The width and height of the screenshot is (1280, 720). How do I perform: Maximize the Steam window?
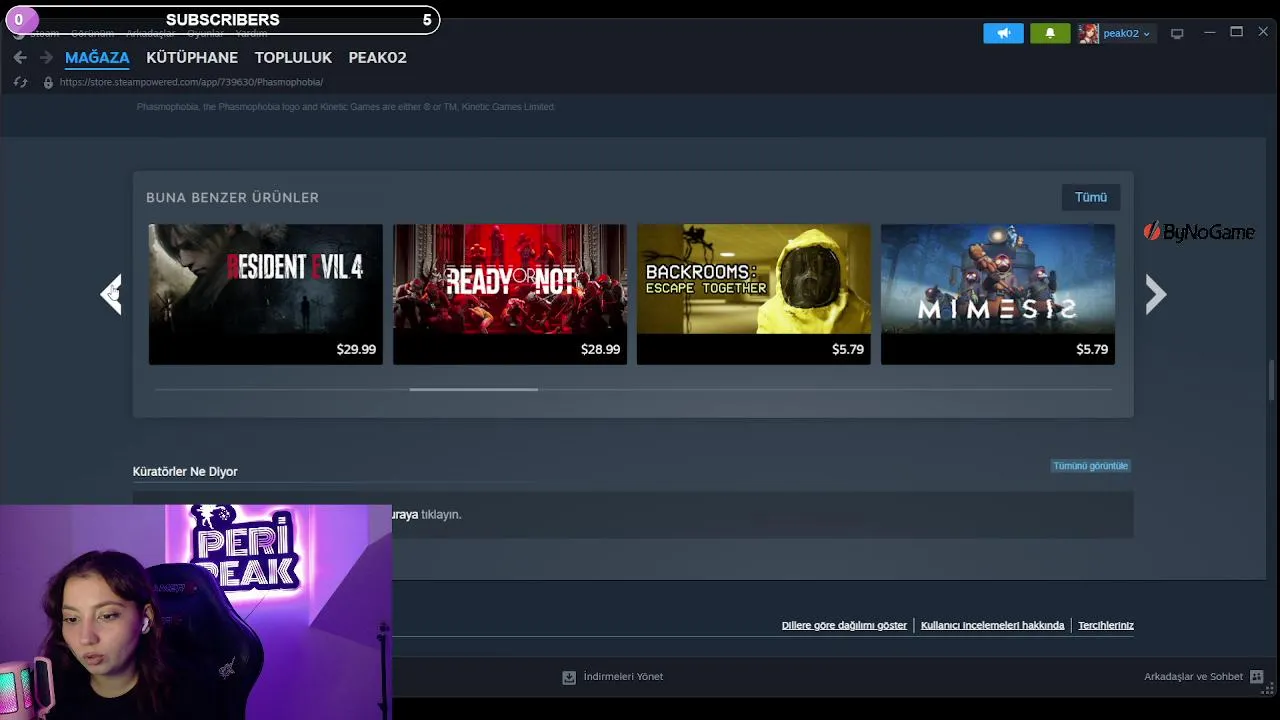point(1236,33)
